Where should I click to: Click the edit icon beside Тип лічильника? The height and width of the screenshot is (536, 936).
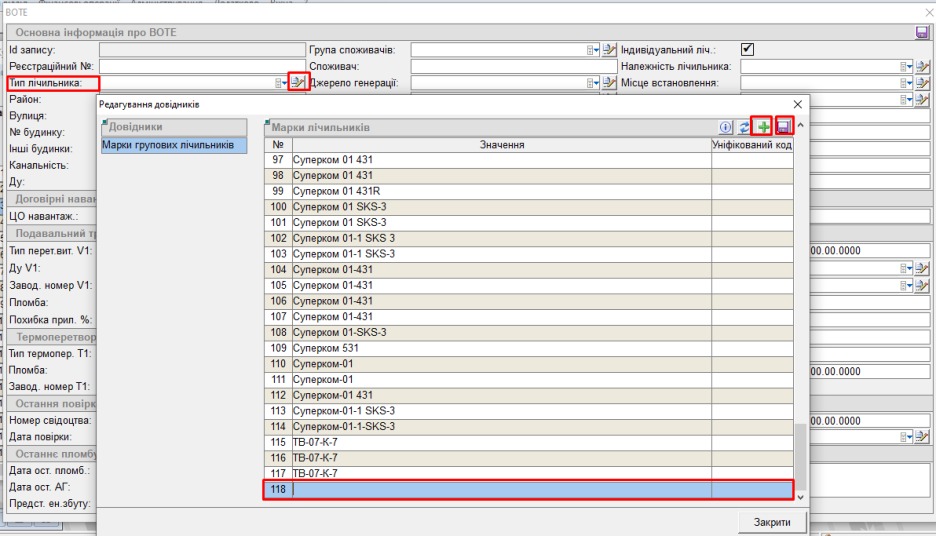coord(297,83)
